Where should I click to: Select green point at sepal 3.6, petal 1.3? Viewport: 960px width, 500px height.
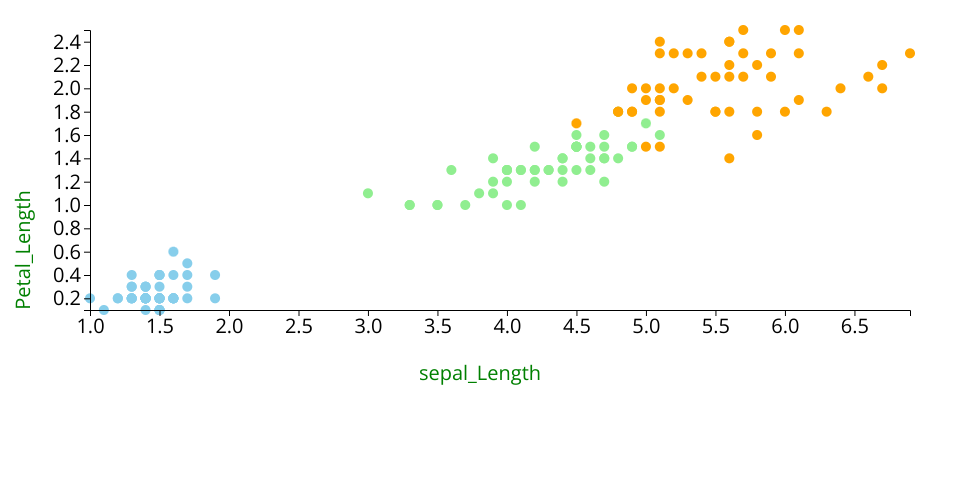451,170
